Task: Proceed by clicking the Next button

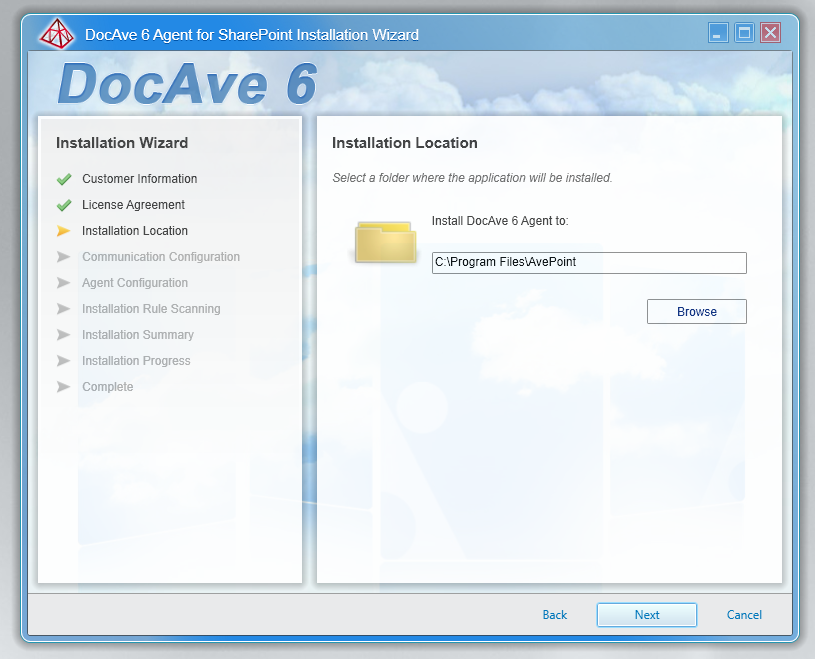Action: pos(646,615)
